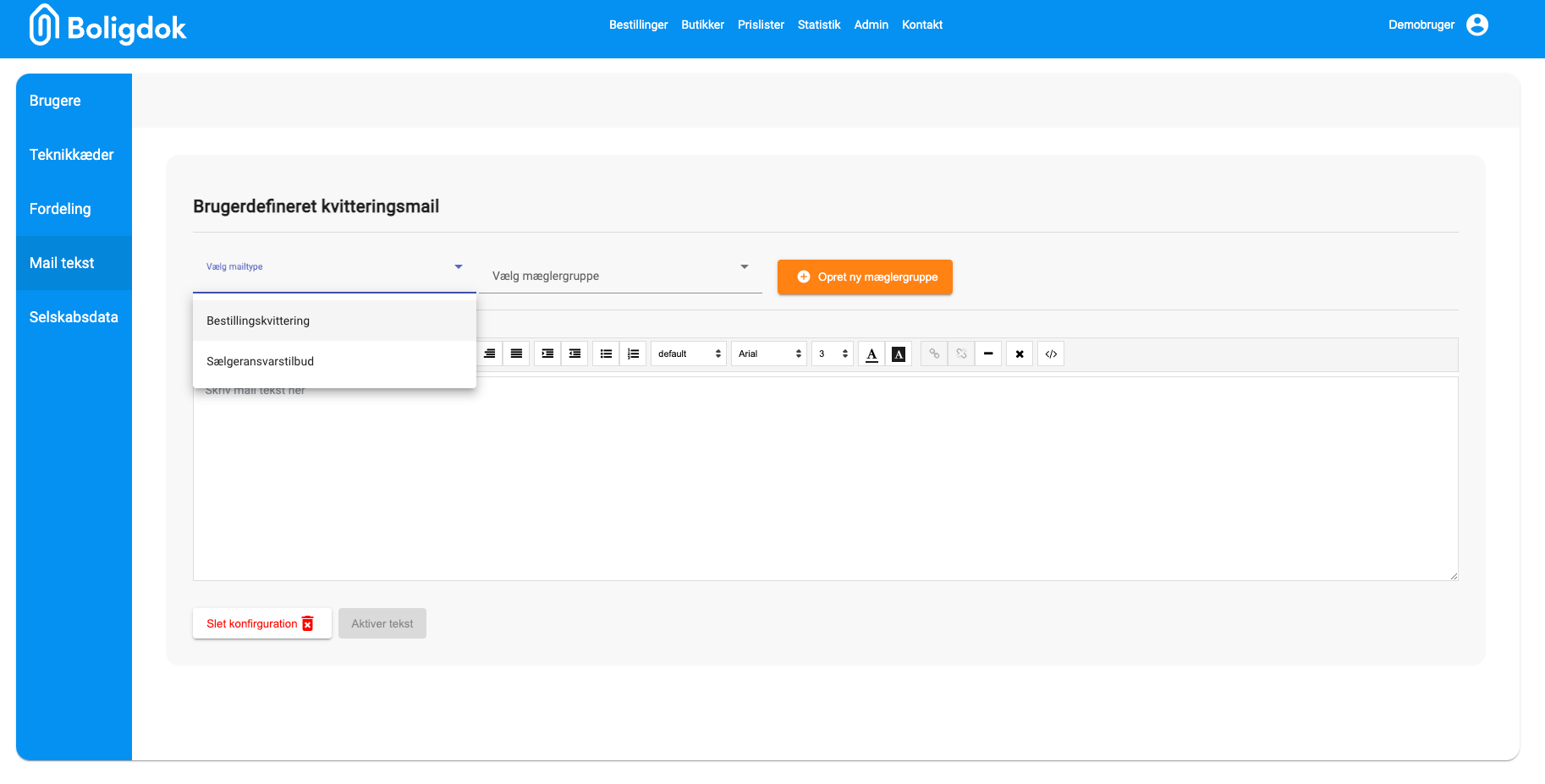The height and width of the screenshot is (784, 1545).
Task: Click the textarea resize handle corner
Action: (1454, 576)
